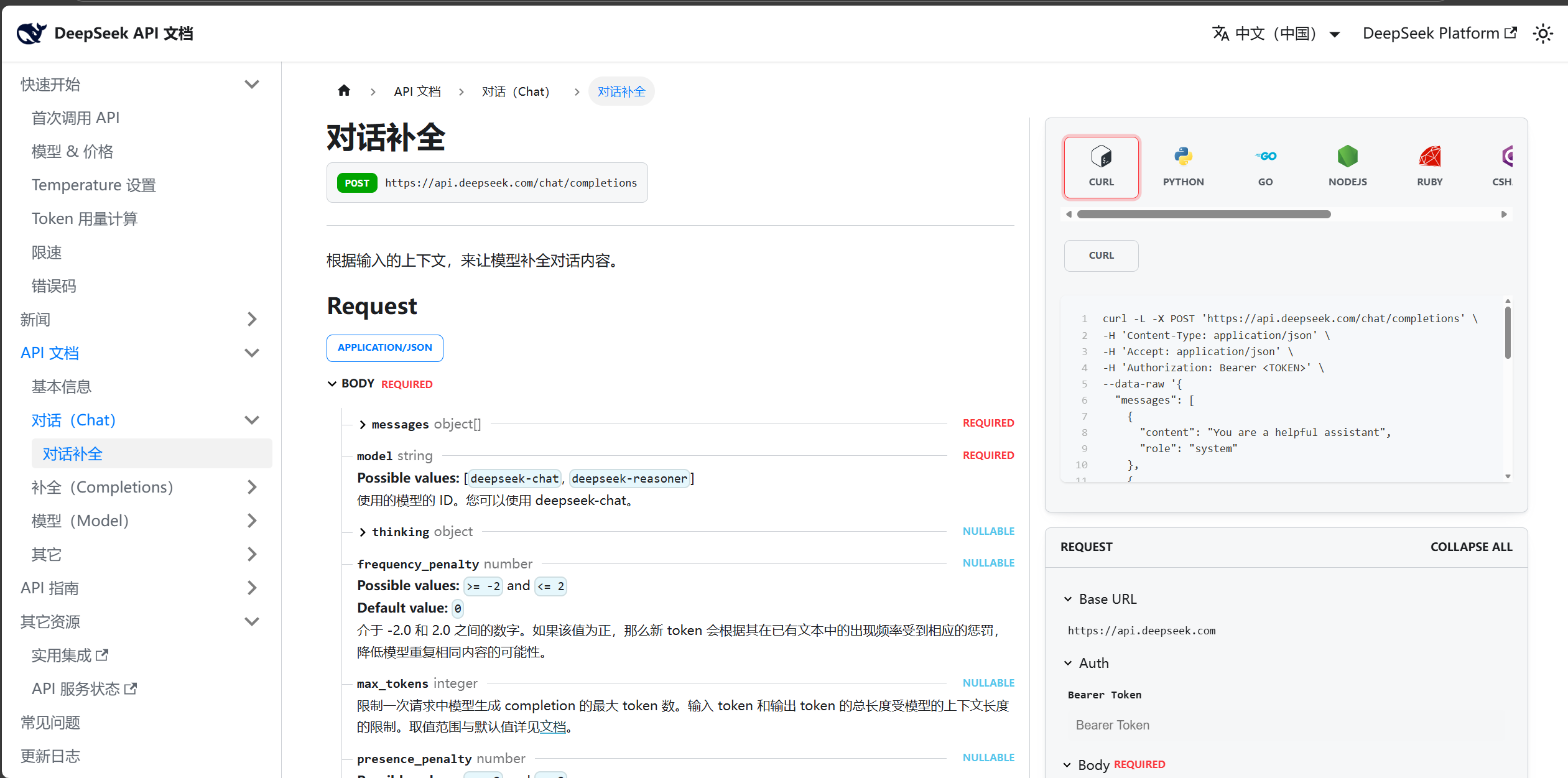This screenshot has width=1568, height=778.
Task: Click the home breadcrumb icon
Action: click(x=344, y=91)
